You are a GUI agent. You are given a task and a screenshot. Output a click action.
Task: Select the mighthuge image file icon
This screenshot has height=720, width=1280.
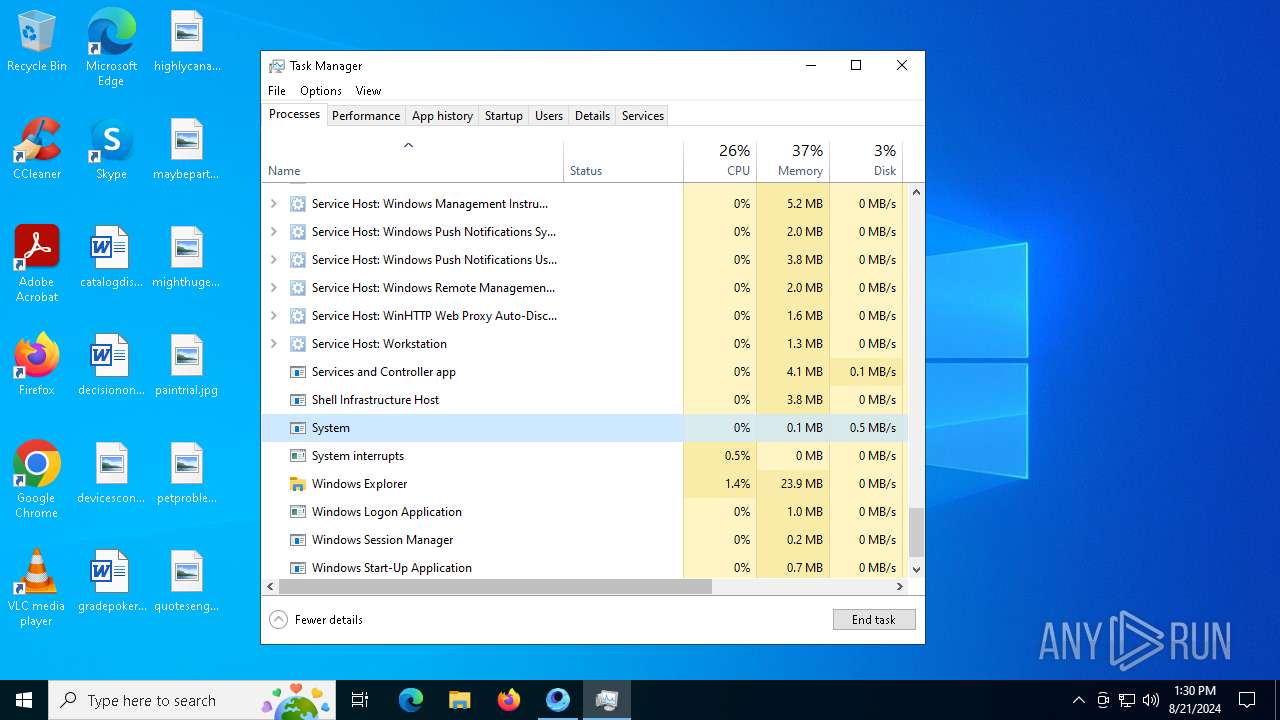click(x=187, y=257)
